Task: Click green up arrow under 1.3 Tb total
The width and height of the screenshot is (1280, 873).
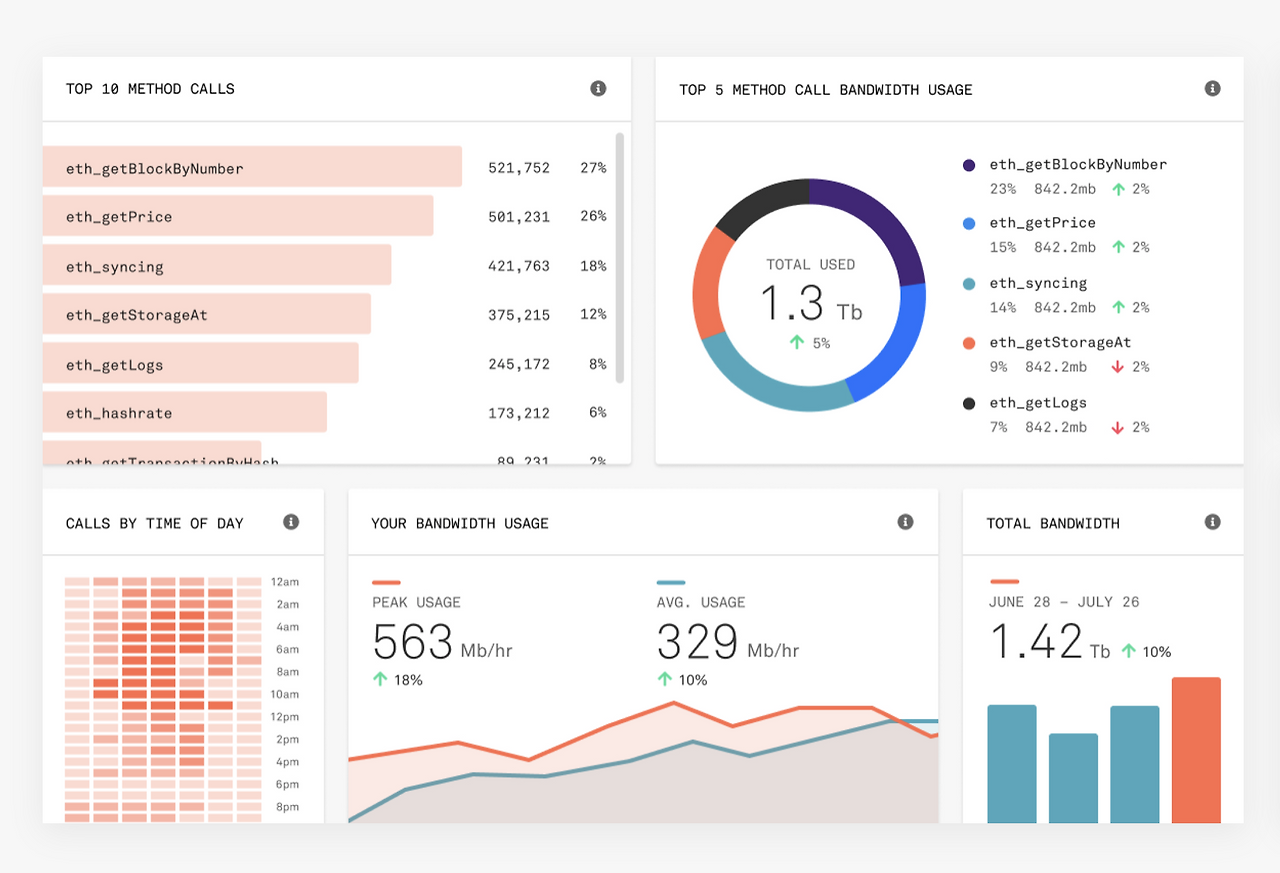Action: coord(797,342)
